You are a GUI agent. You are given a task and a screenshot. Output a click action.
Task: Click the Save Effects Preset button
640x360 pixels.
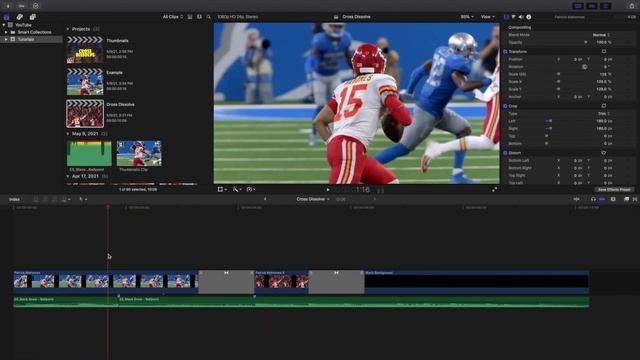click(x=614, y=190)
